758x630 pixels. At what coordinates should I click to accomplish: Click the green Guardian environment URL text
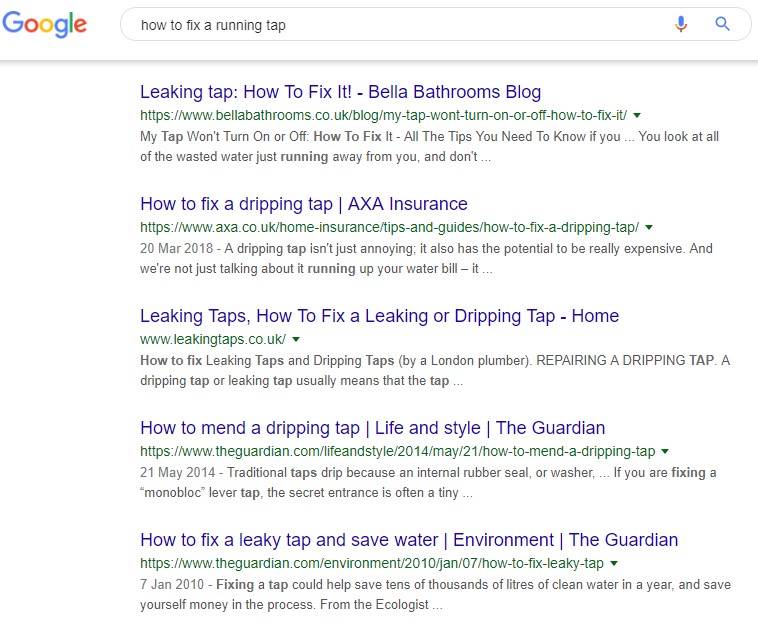pos(371,564)
